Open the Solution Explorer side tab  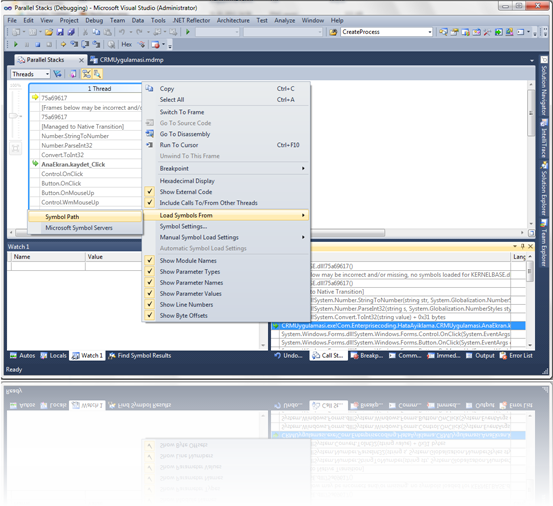click(x=544, y=189)
